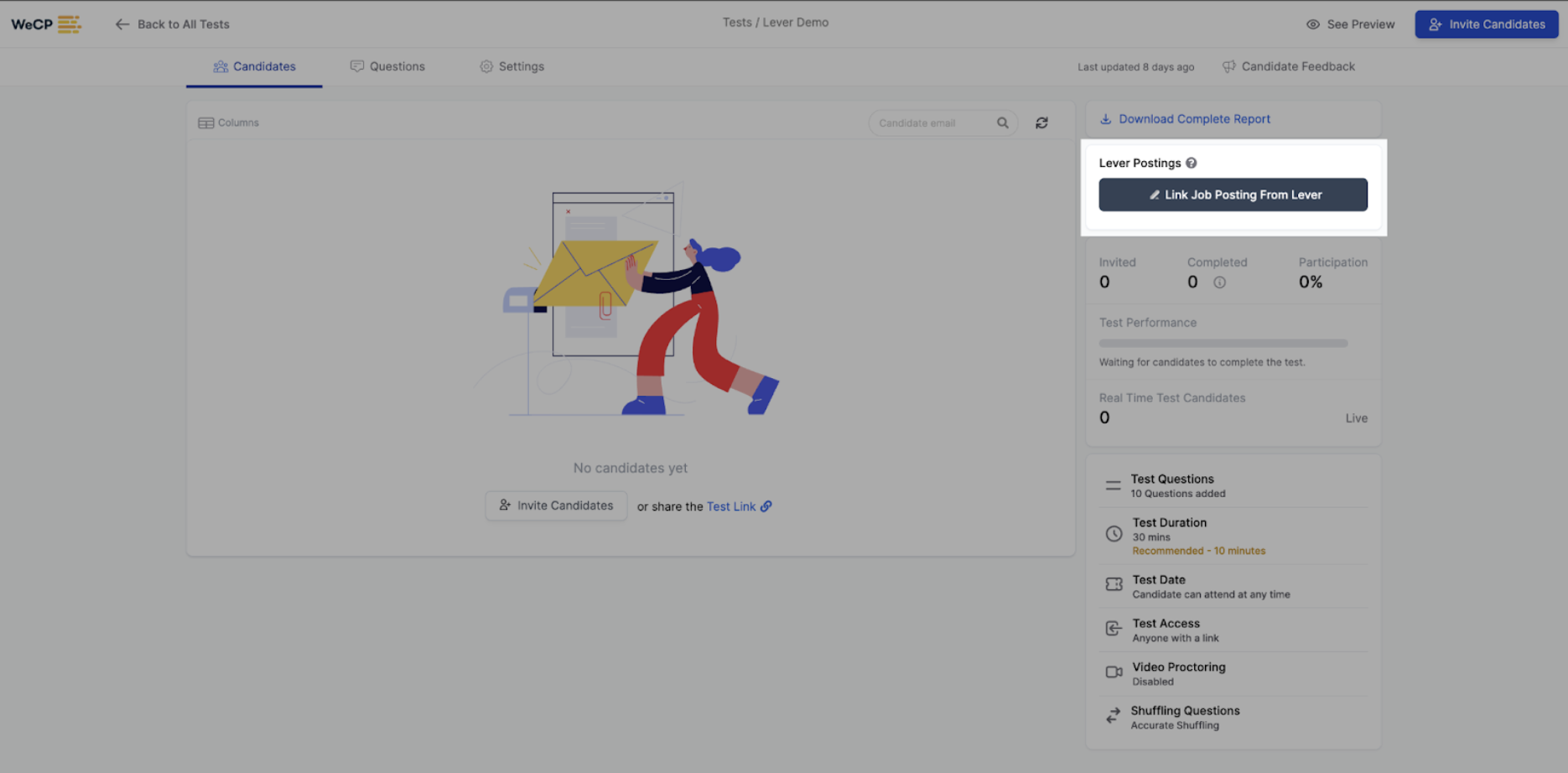Click the Shuffling Questions arrows icon
This screenshot has height=773, width=1568.
[1113, 716]
